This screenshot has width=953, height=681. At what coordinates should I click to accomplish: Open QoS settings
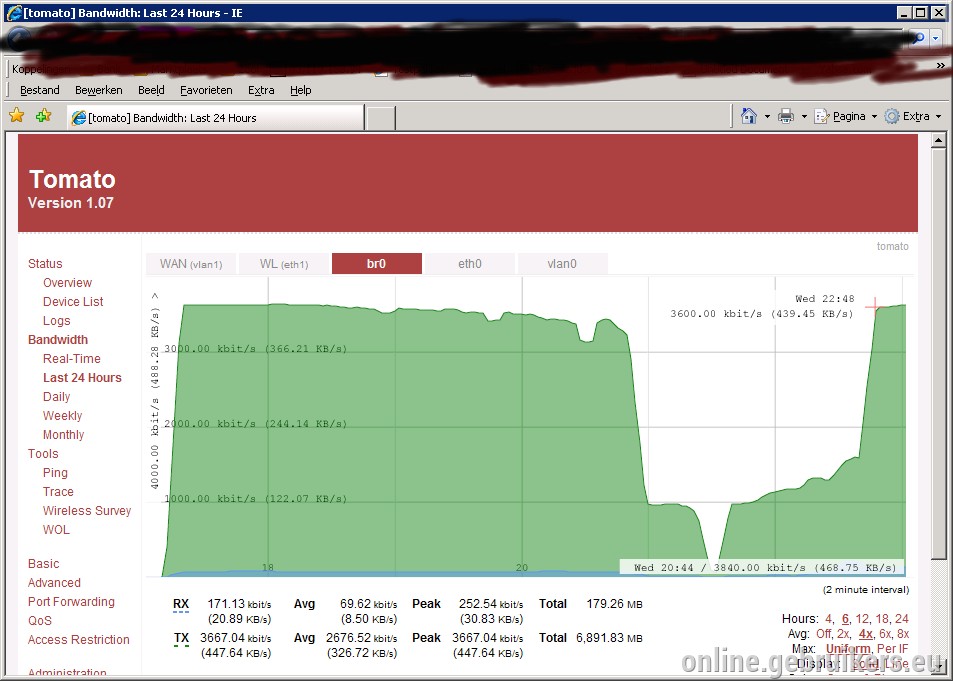click(40, 620)
